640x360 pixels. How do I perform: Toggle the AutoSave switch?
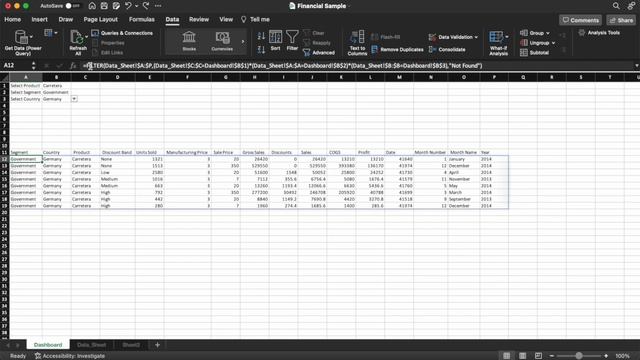pos(72,6)
